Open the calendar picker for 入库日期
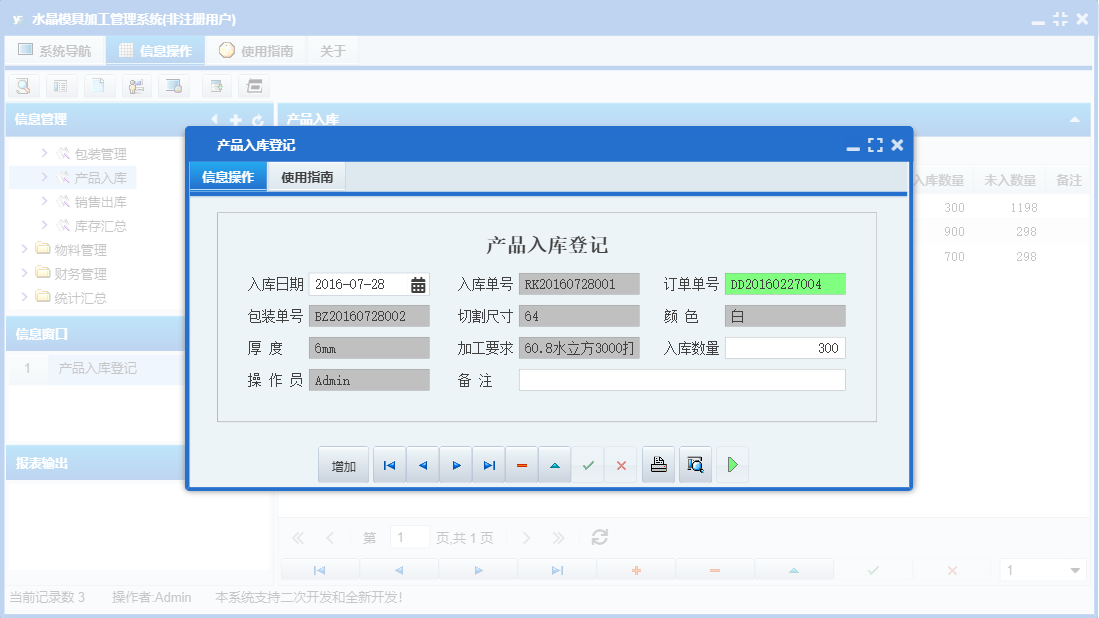 tap(417, 284)
